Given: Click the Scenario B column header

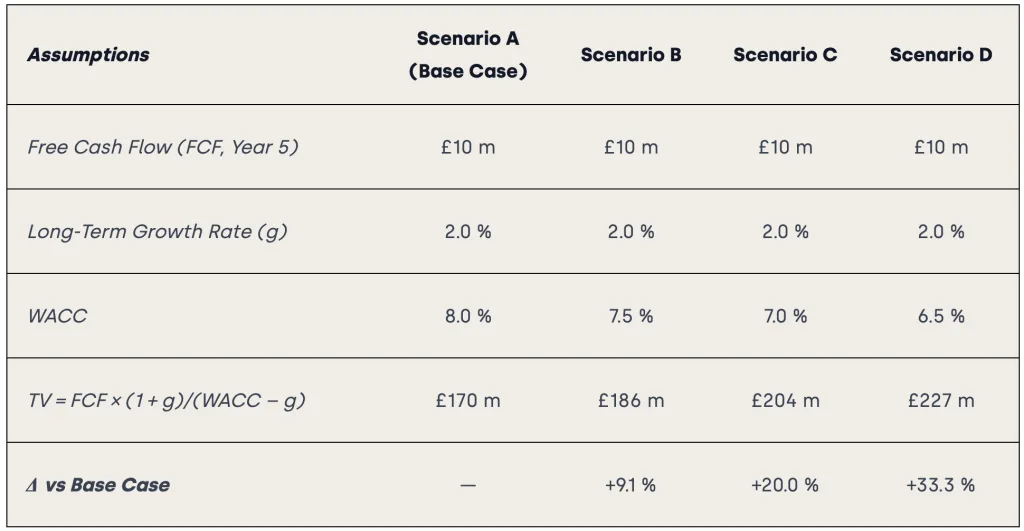Looking at the screenshot, I should (631, 55).
